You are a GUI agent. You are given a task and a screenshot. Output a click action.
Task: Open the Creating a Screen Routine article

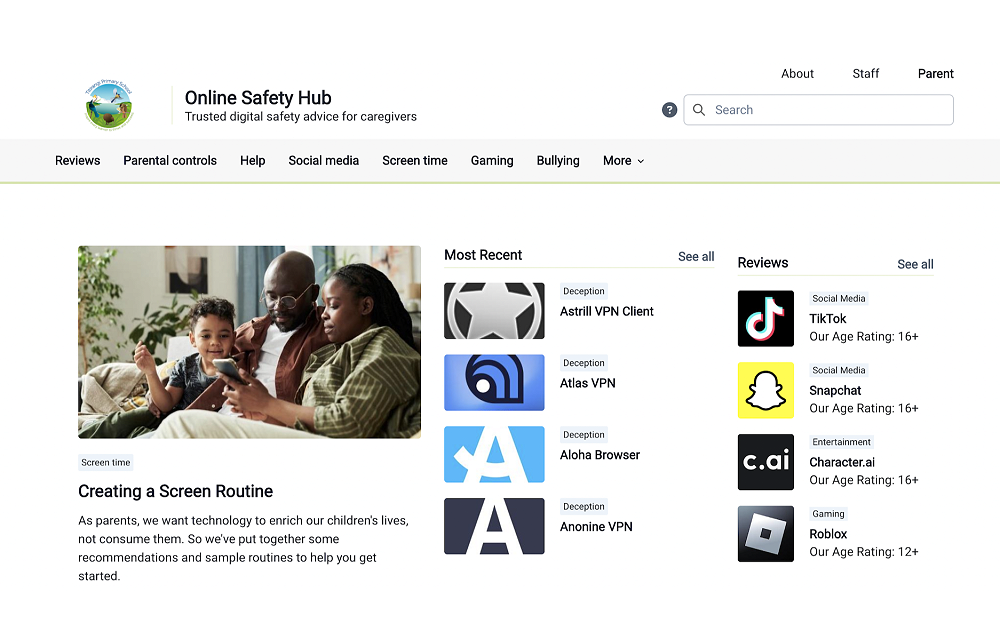click(176, 491)
